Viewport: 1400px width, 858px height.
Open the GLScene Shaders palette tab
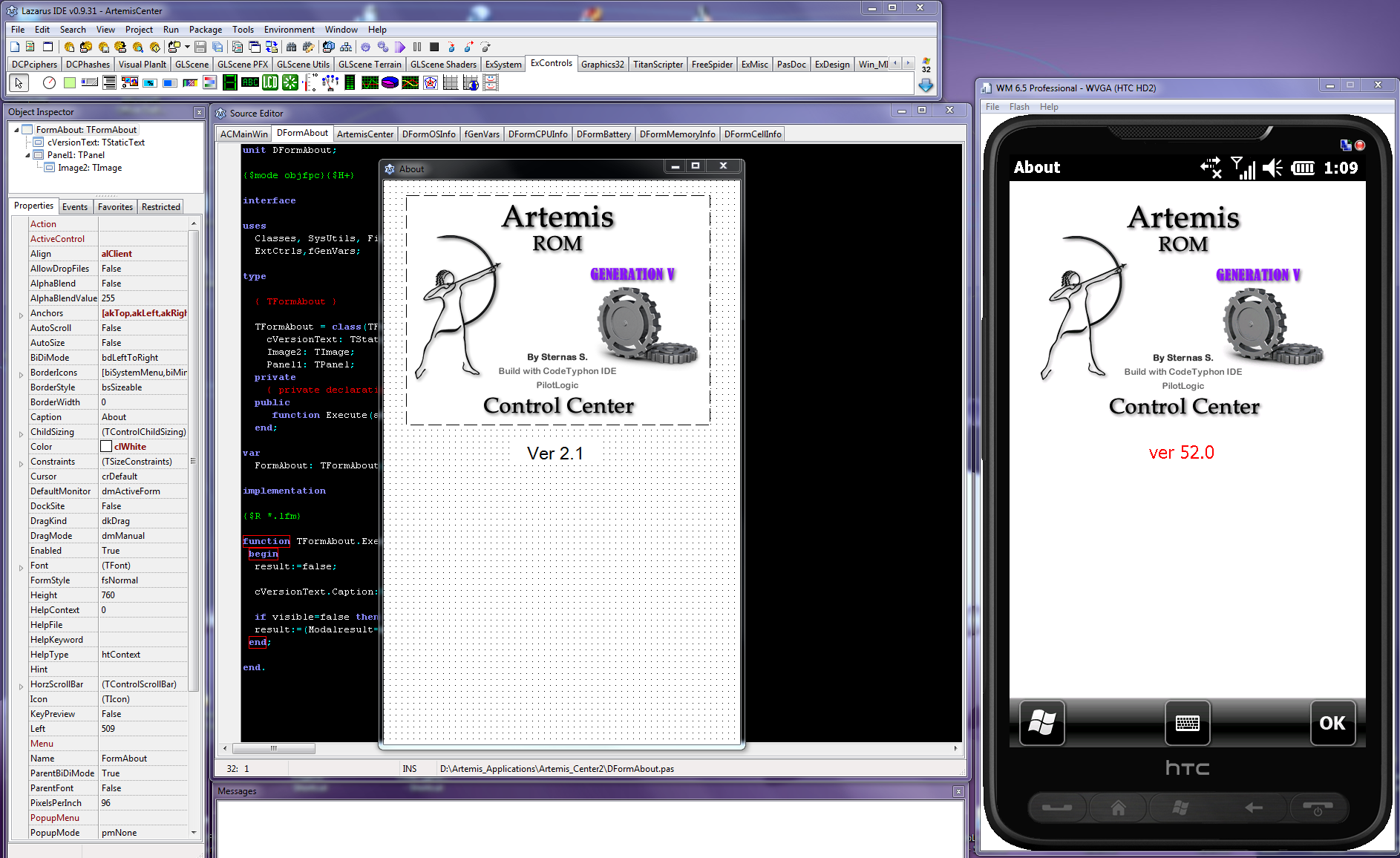tap(443, 65)
